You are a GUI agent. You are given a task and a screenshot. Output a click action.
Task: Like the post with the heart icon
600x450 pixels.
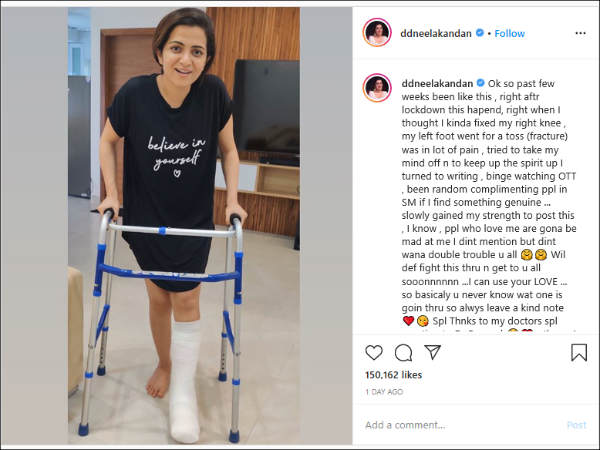point(374,352)
